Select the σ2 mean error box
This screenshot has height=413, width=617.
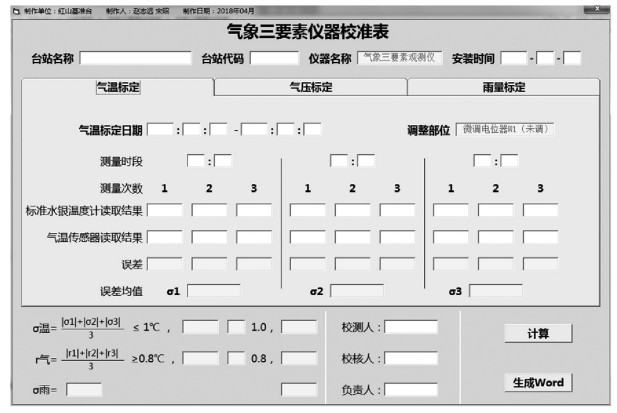[x=357, y=291]
